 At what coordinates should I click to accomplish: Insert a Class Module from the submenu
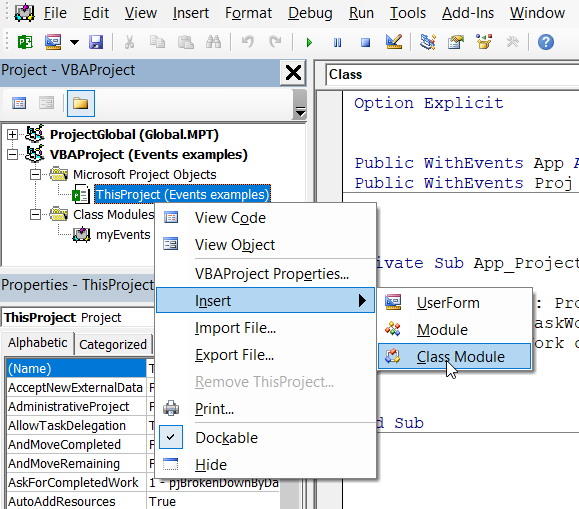(x=455, y=357)
